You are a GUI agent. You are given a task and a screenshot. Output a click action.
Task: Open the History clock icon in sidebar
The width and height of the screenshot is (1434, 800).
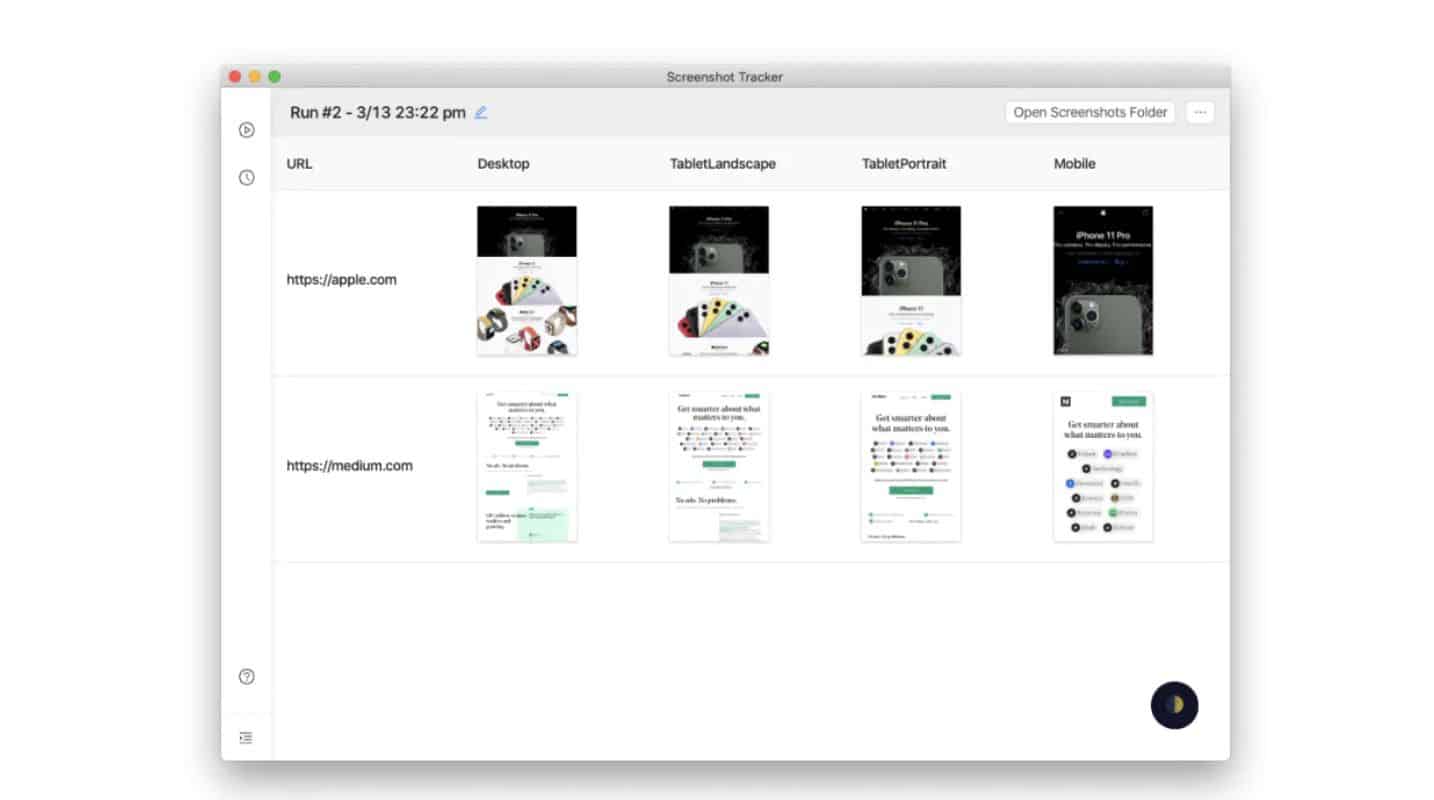click(x=246, y=177)
